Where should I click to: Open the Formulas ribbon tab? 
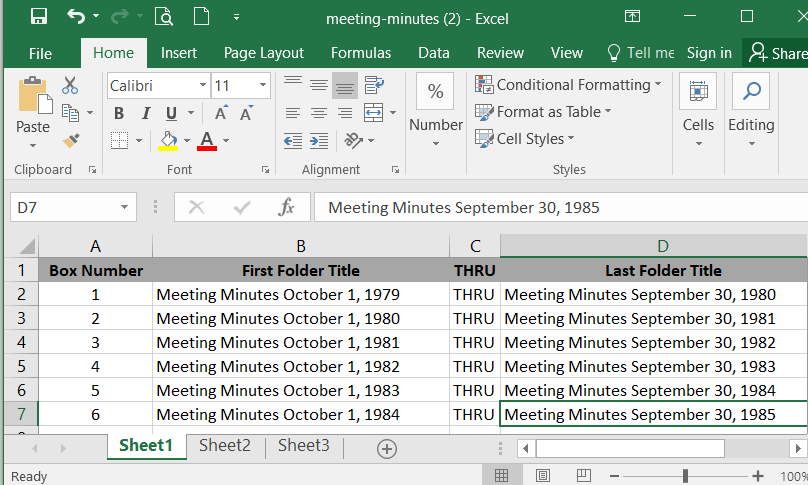[x=361, y=53]
